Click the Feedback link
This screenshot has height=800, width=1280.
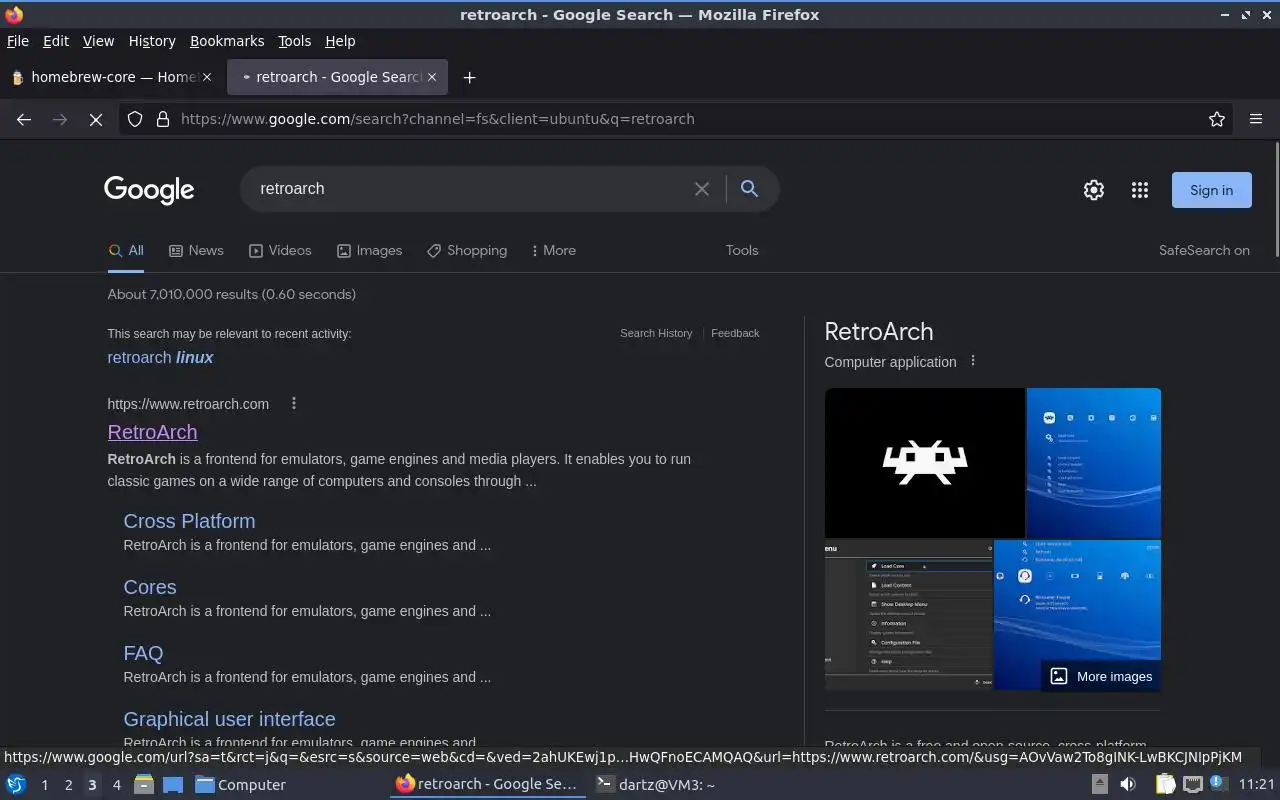click(x=735, y=333)
